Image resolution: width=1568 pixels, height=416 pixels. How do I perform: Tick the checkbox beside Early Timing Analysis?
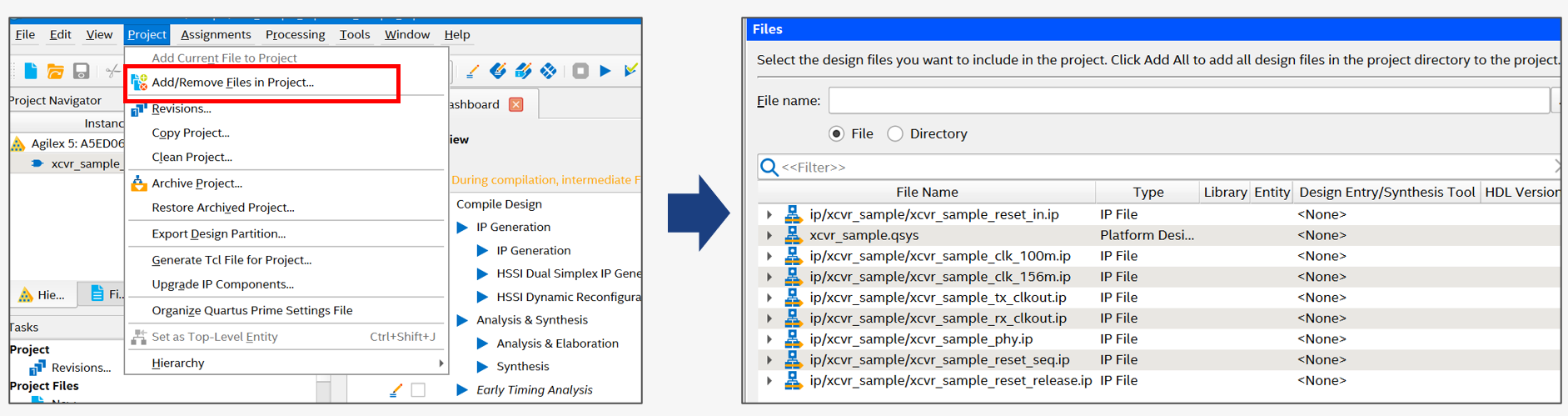coord(418,390)
